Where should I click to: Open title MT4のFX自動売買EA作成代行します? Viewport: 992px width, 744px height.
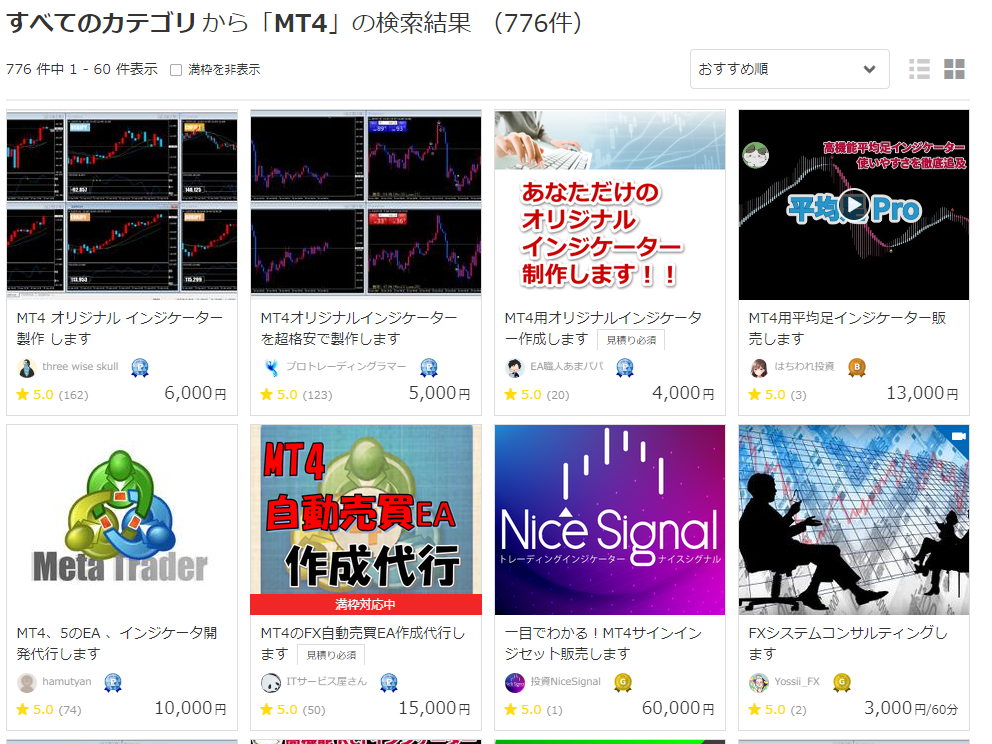tap(363, 643)
